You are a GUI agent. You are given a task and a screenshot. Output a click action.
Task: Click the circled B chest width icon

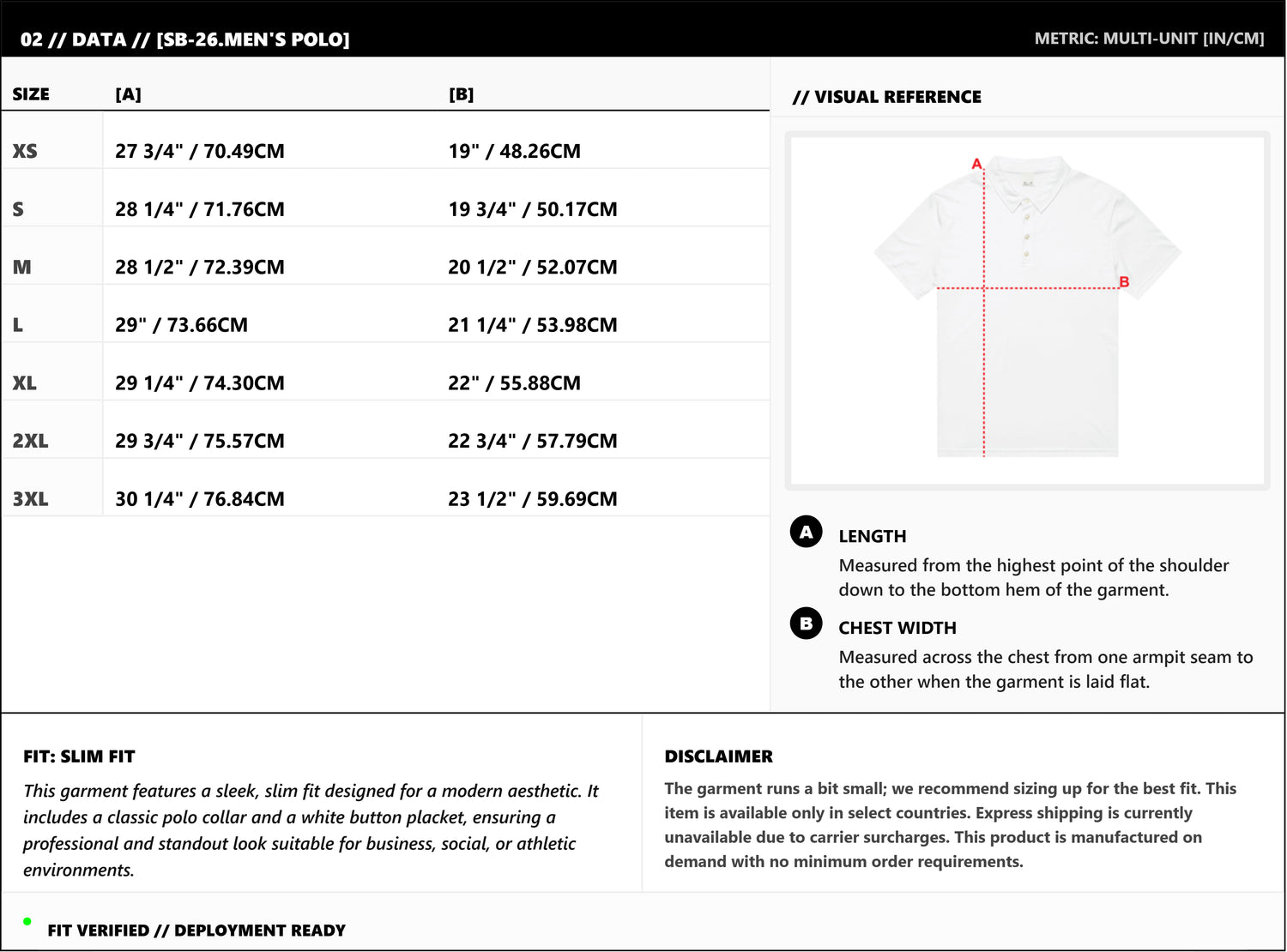pyautogui.click(x=806, y=624)
